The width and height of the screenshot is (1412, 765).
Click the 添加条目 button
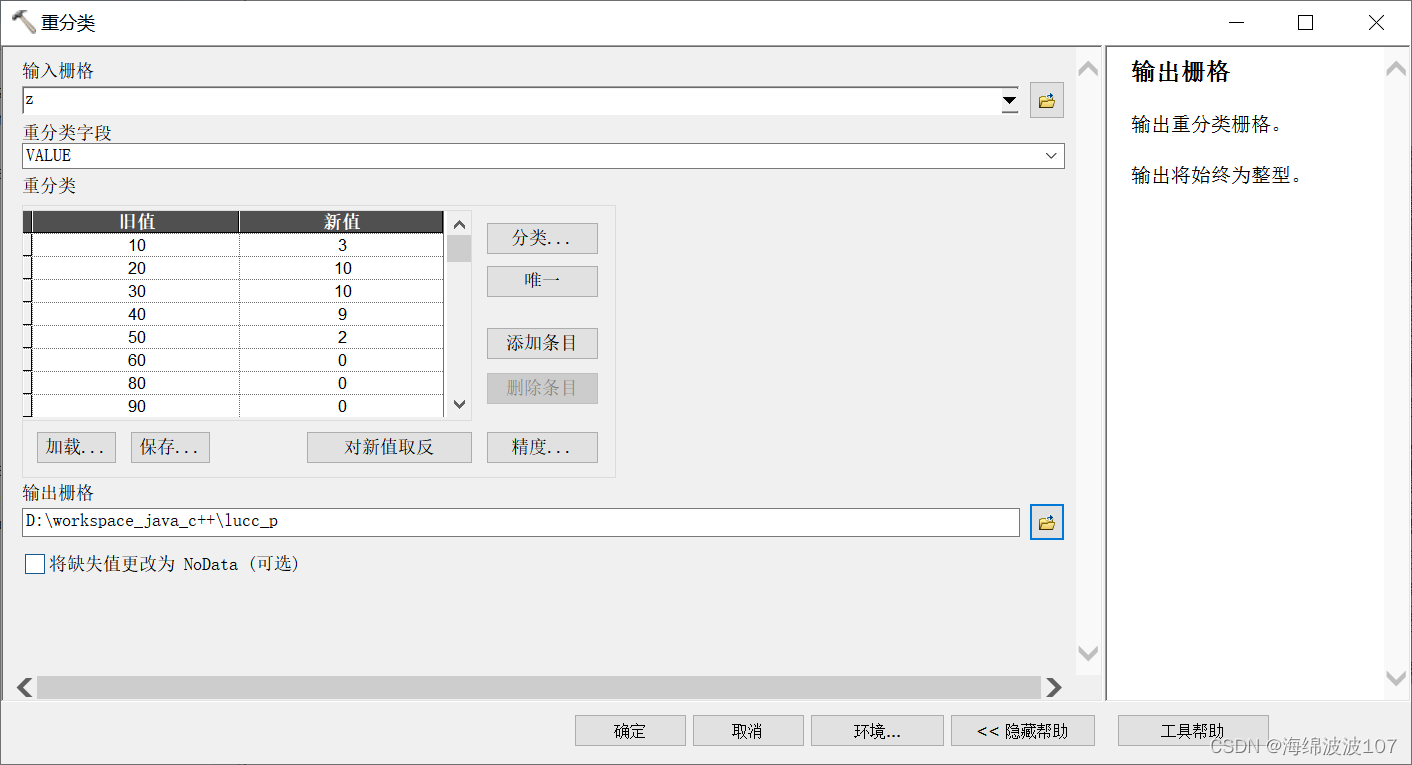coord(542,343)
